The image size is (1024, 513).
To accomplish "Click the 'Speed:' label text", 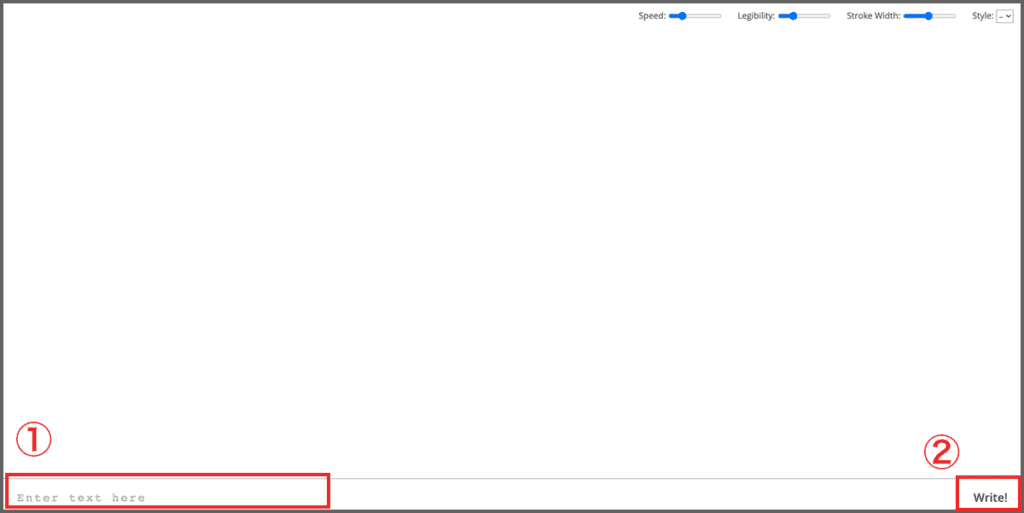I will pos(652,16).
